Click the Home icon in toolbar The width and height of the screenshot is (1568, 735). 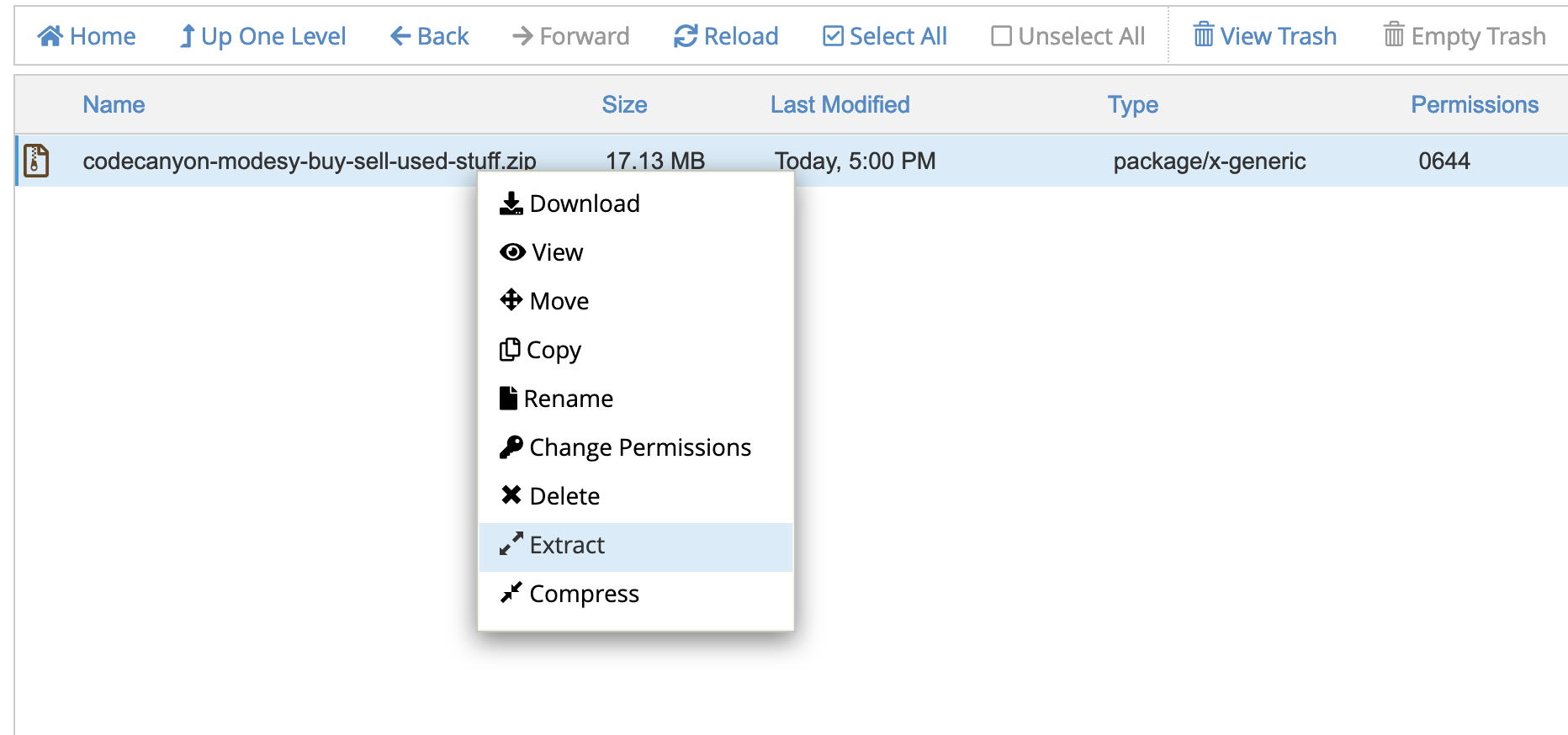point(50,36)
